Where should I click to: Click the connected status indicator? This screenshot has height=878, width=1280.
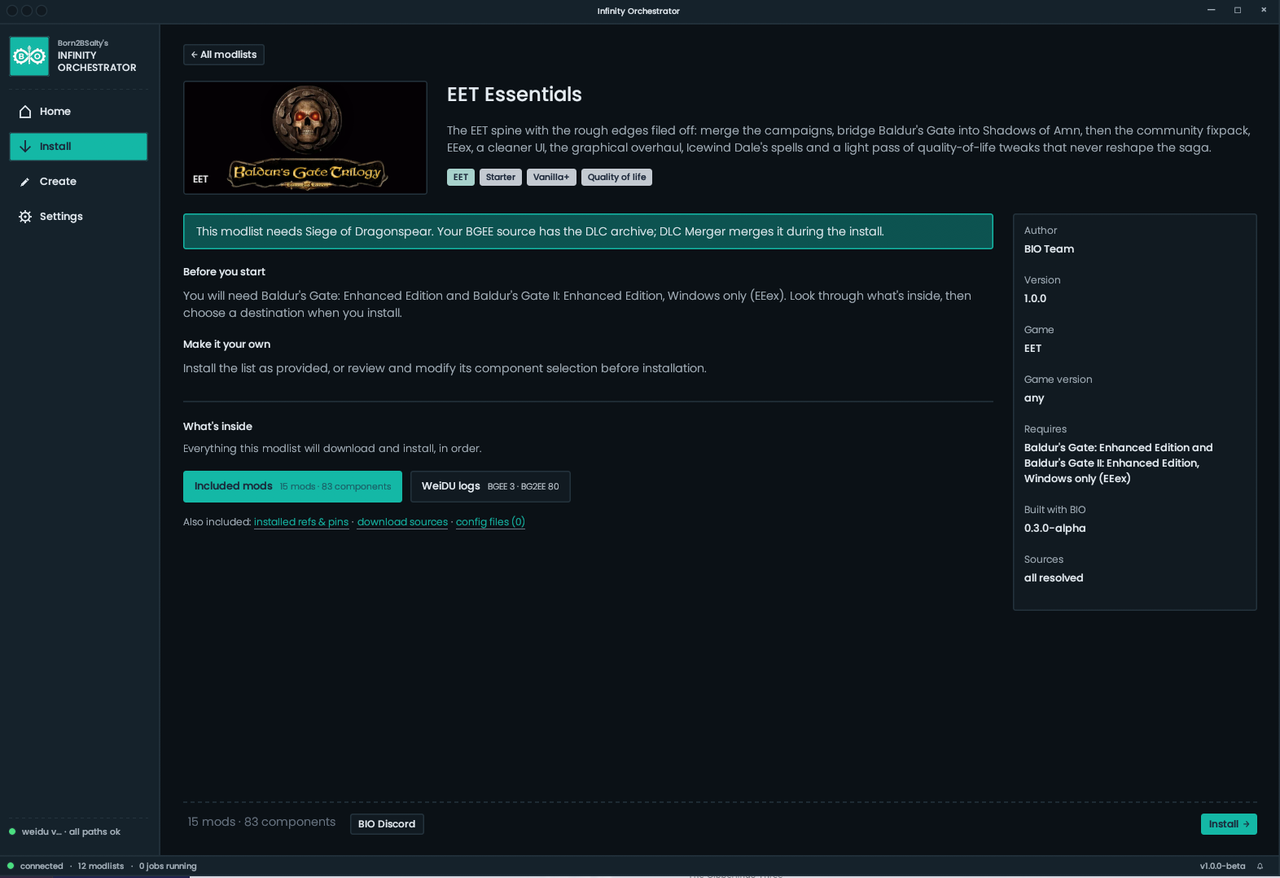(x=35, y=866)
